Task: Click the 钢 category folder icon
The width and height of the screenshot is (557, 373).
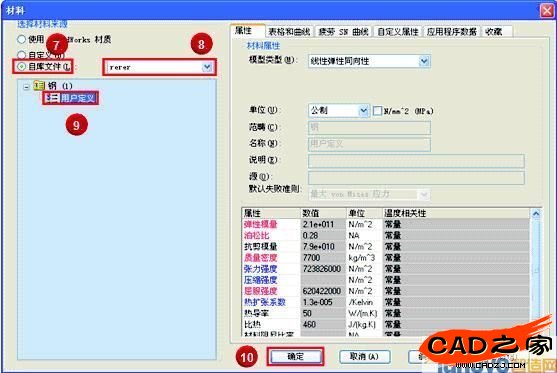Action: point(39,86)
